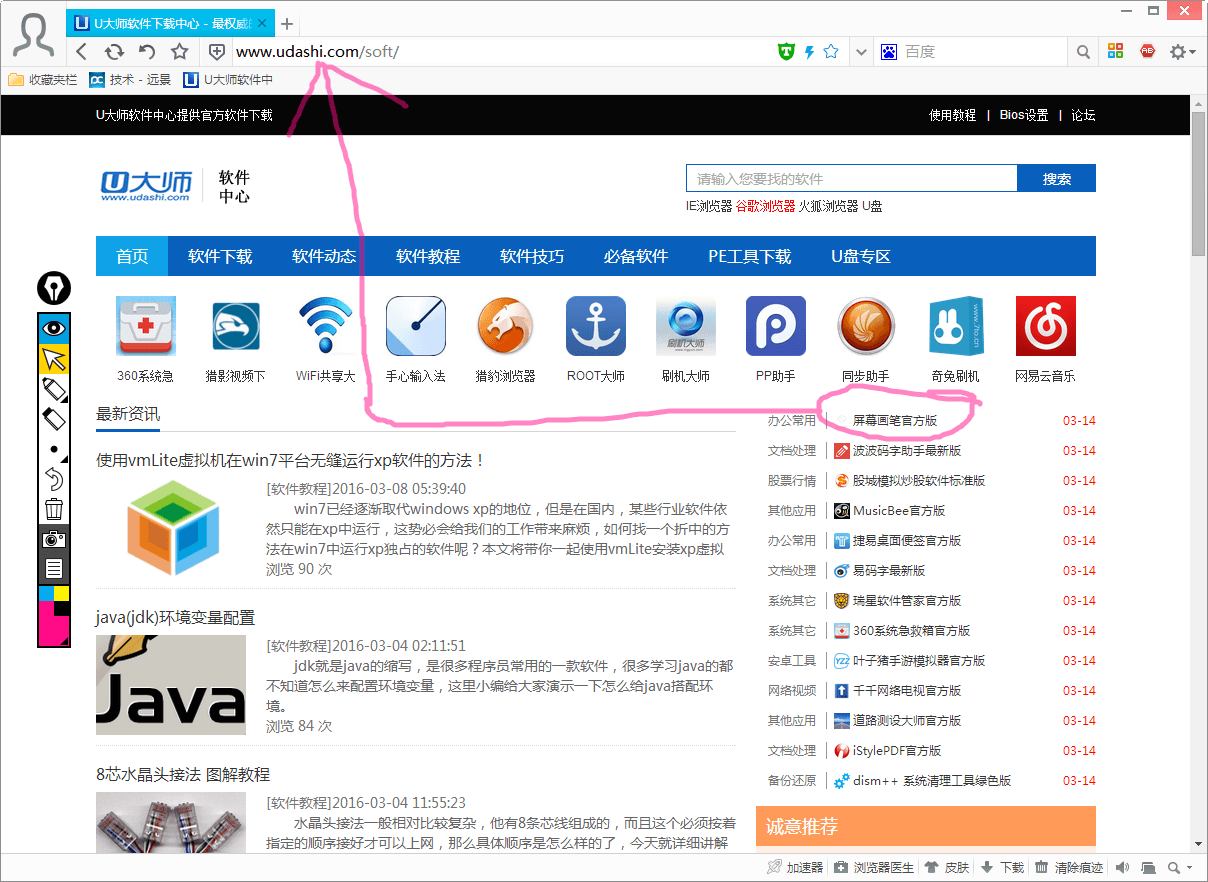Click the U大师 site logo
The image size is (1208, 882).
click(146, 185)
